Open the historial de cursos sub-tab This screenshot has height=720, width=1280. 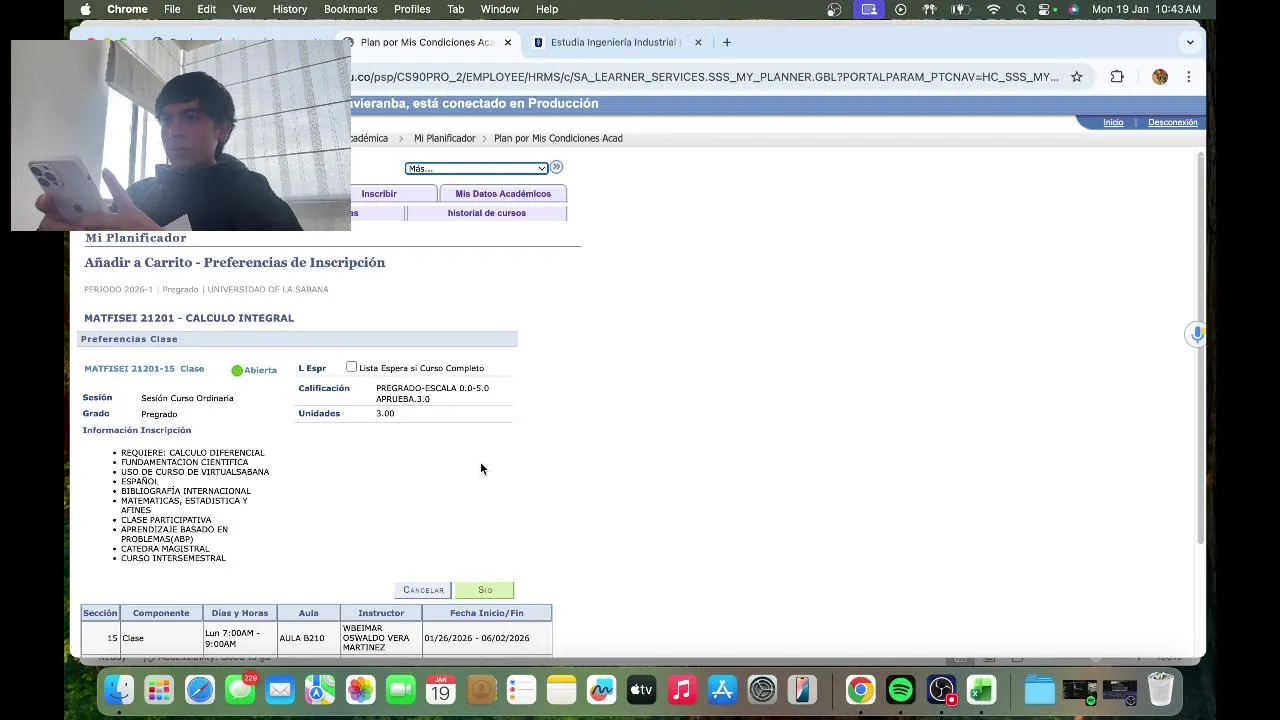486,213
